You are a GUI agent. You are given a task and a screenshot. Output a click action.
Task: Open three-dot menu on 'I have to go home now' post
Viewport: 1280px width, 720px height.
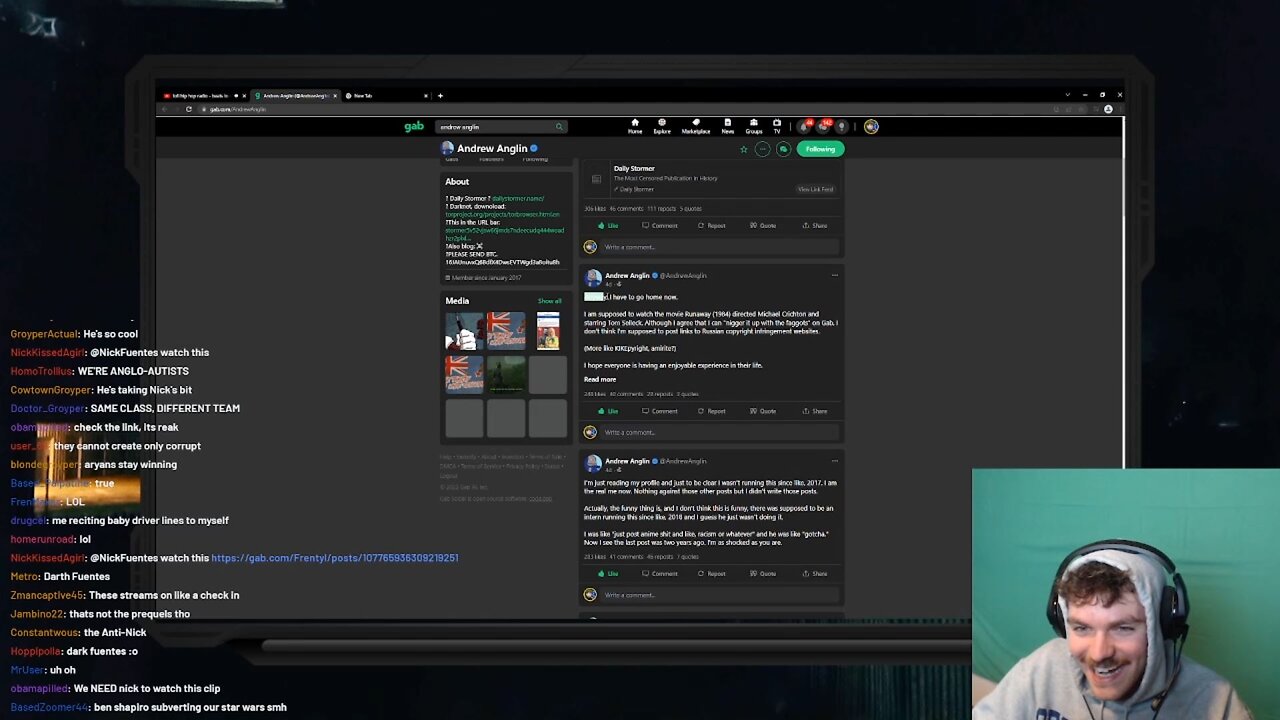(834, 275)
